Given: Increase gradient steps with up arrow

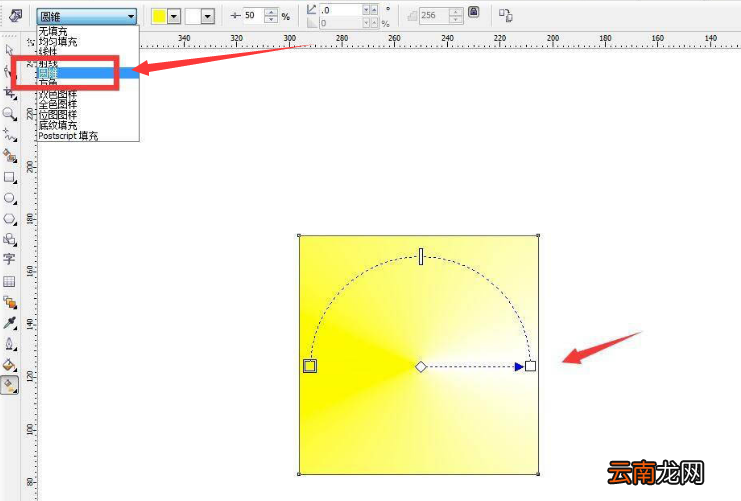Looking at the screenshot, I should coord(456,12).
